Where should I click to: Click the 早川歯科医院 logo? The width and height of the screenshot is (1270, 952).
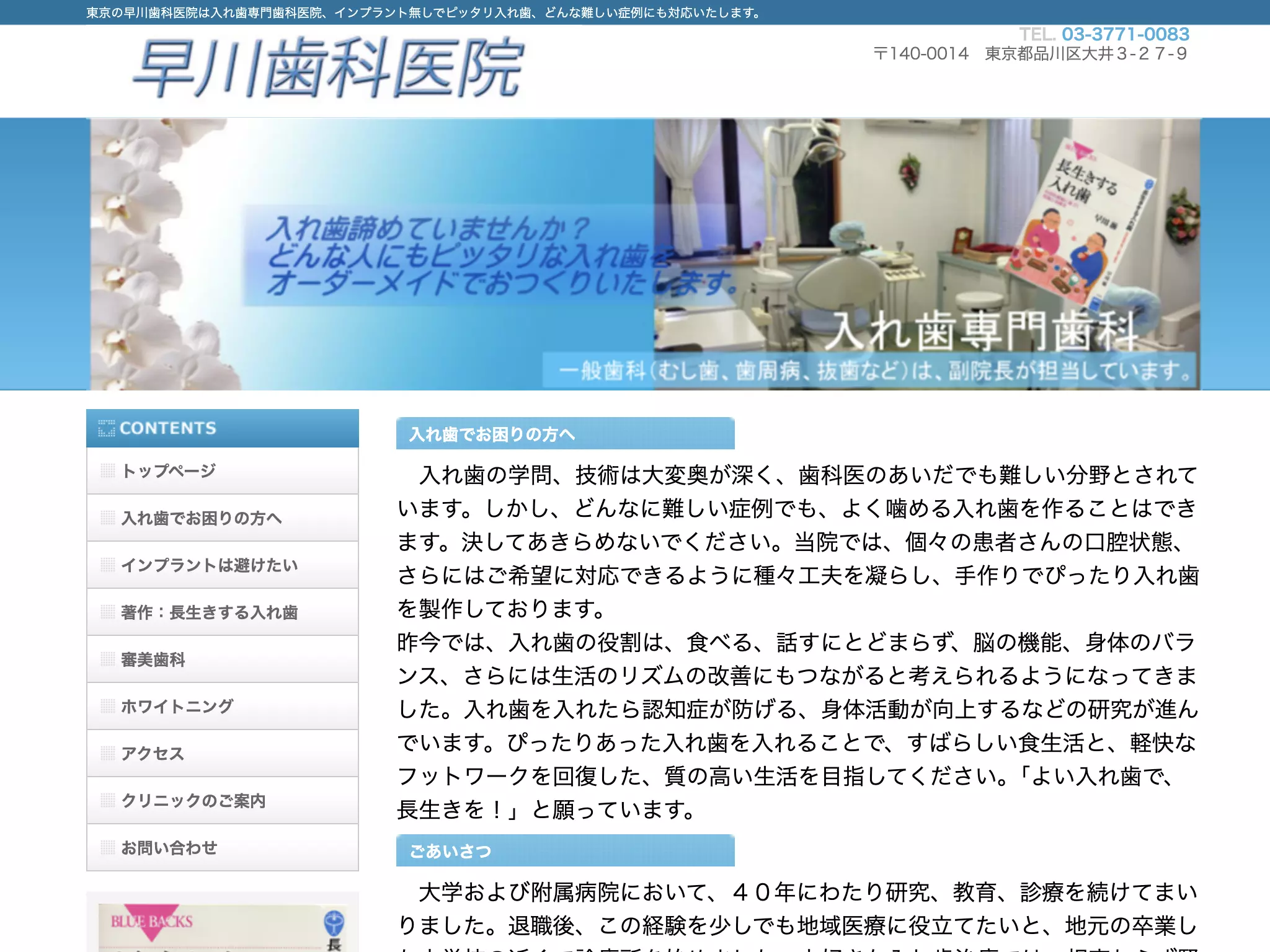click(x=329, y=68)
